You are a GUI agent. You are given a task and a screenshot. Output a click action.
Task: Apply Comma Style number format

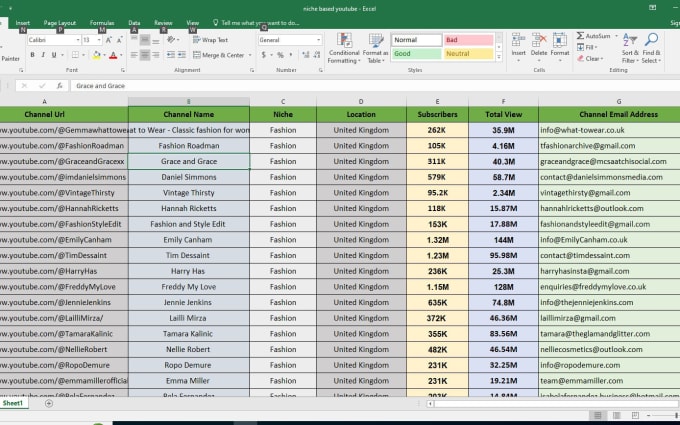point(291,55)
